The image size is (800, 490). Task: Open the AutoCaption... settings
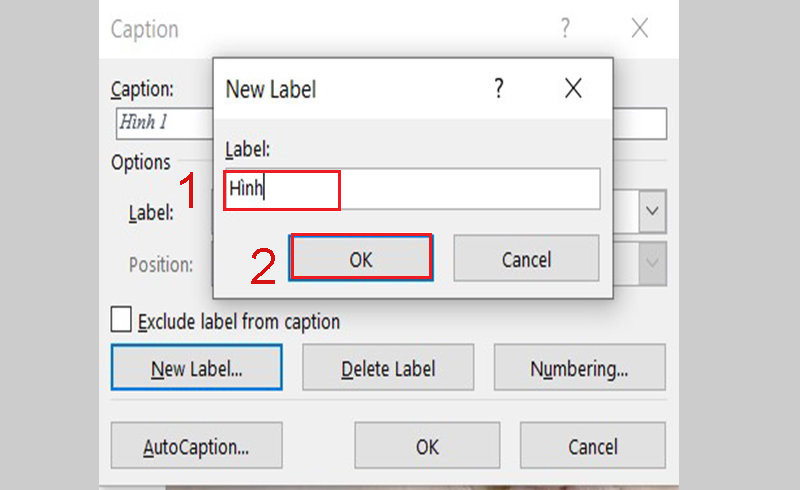196,445
